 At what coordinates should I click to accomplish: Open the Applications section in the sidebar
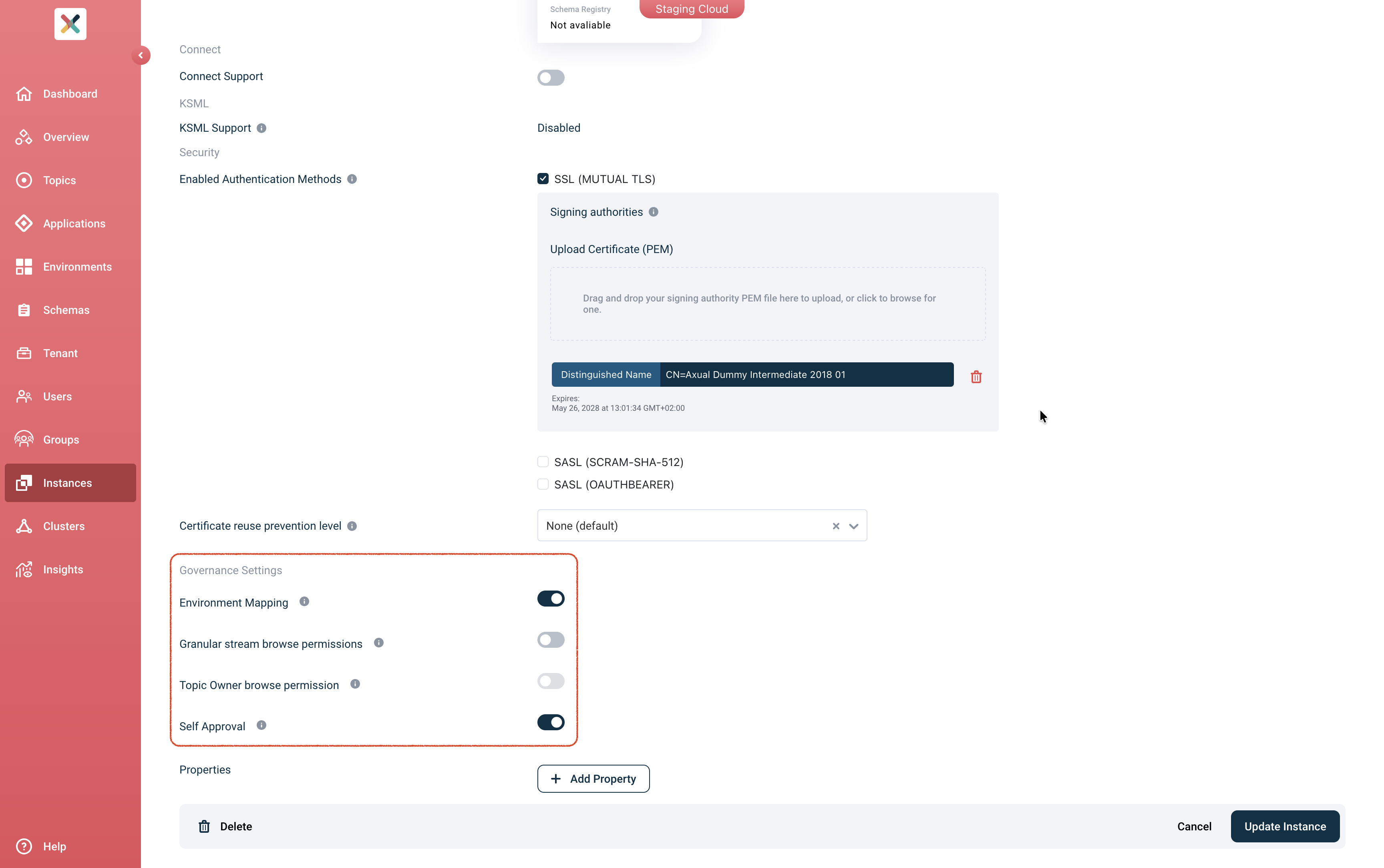(73, 223)
